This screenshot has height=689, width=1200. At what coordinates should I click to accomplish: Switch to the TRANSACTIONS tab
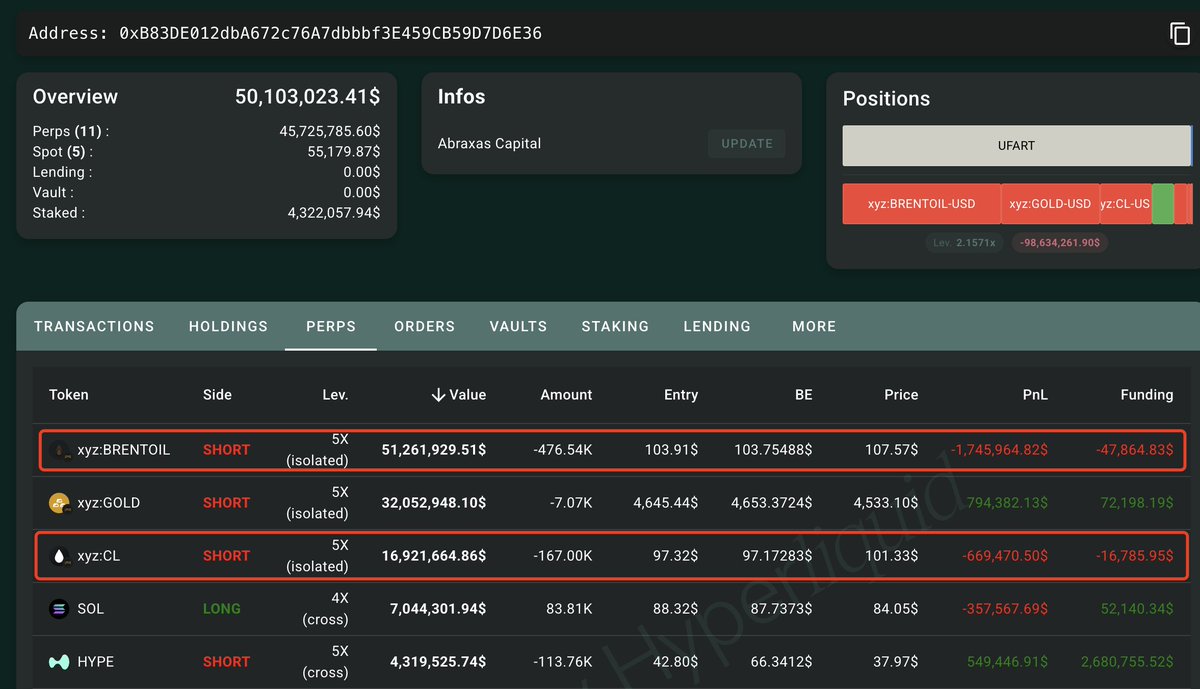coord(94,326)
